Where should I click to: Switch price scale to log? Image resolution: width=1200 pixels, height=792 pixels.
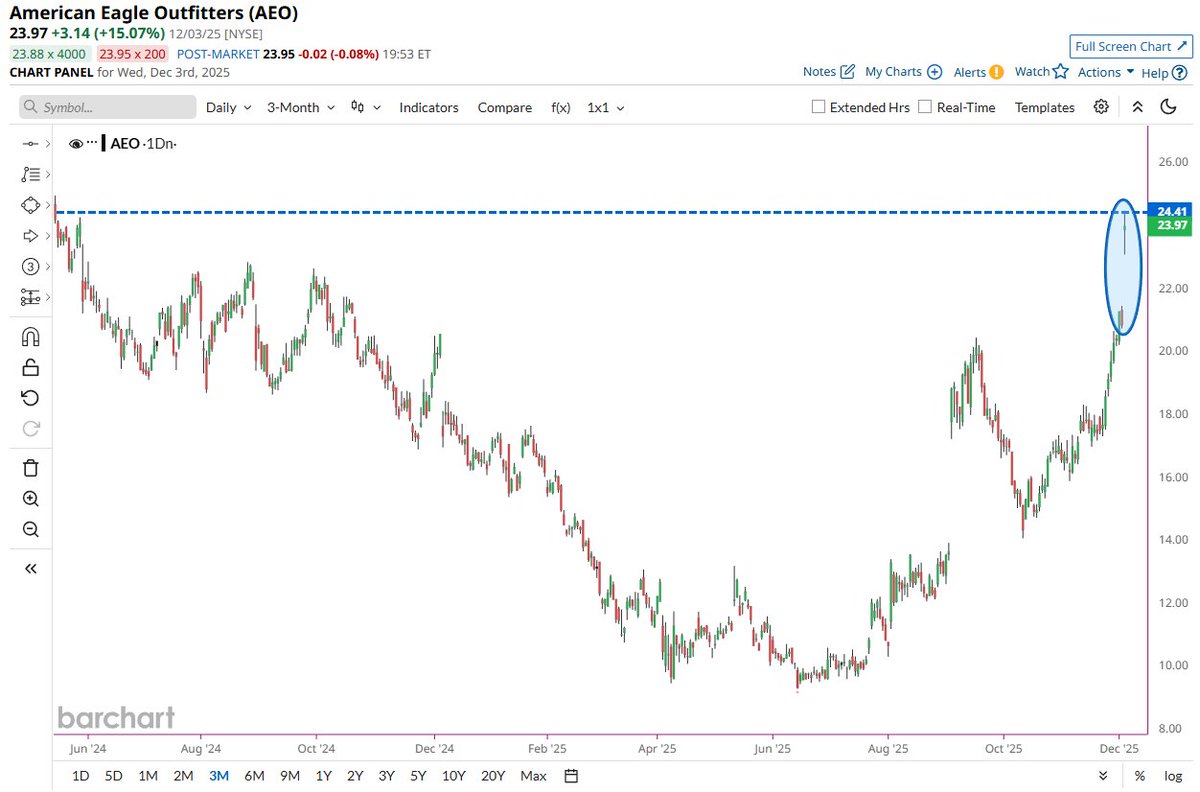(1172, 776)
